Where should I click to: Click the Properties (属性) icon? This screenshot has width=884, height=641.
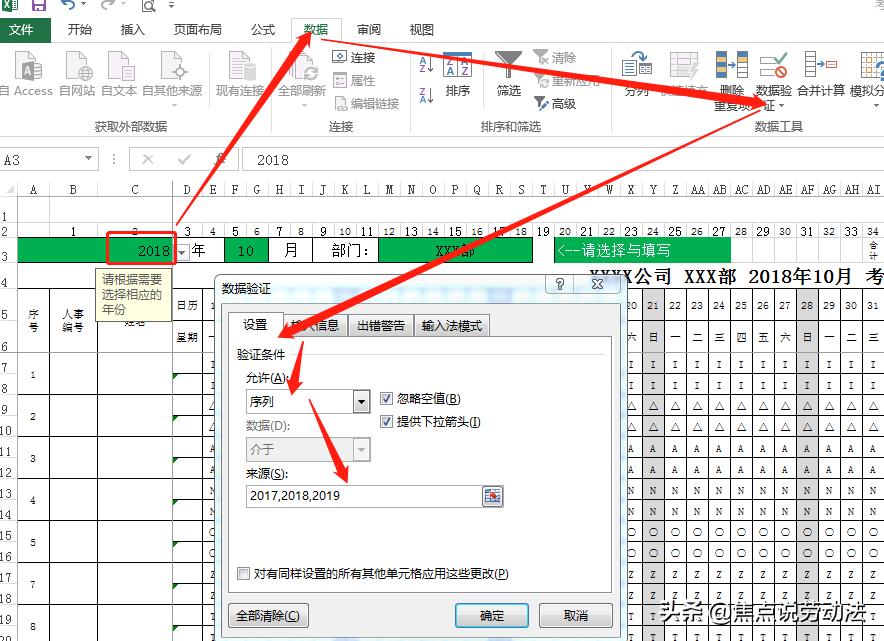click(x=339, y=81)
